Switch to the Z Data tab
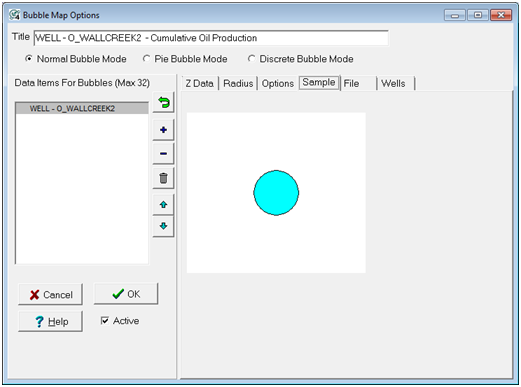The image size is (521, 387). coord(199,83)
